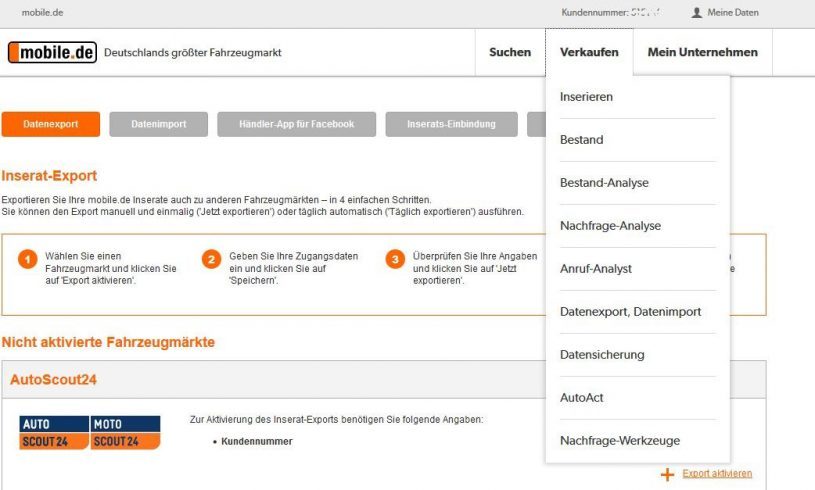
Task: Open the Händler-App für Facebook tab
Action: coord(296,124)
